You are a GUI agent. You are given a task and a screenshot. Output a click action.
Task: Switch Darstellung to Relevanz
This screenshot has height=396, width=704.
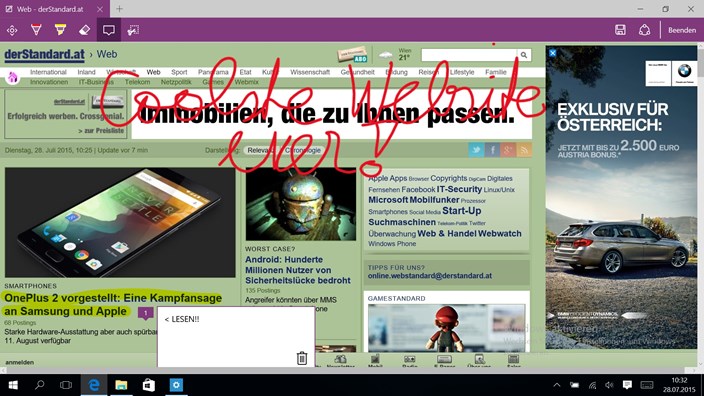pos(260,150)
